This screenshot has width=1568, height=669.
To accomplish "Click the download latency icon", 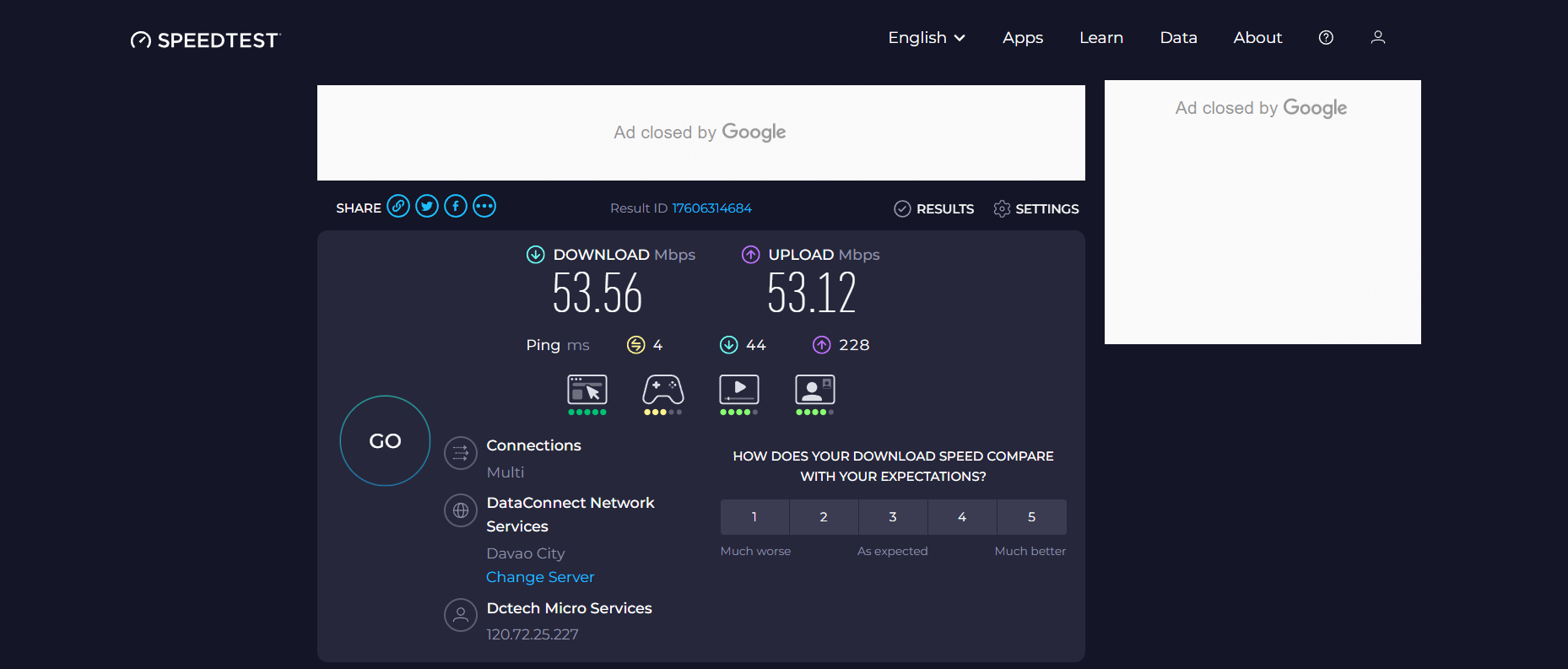I will pos(729,345).
